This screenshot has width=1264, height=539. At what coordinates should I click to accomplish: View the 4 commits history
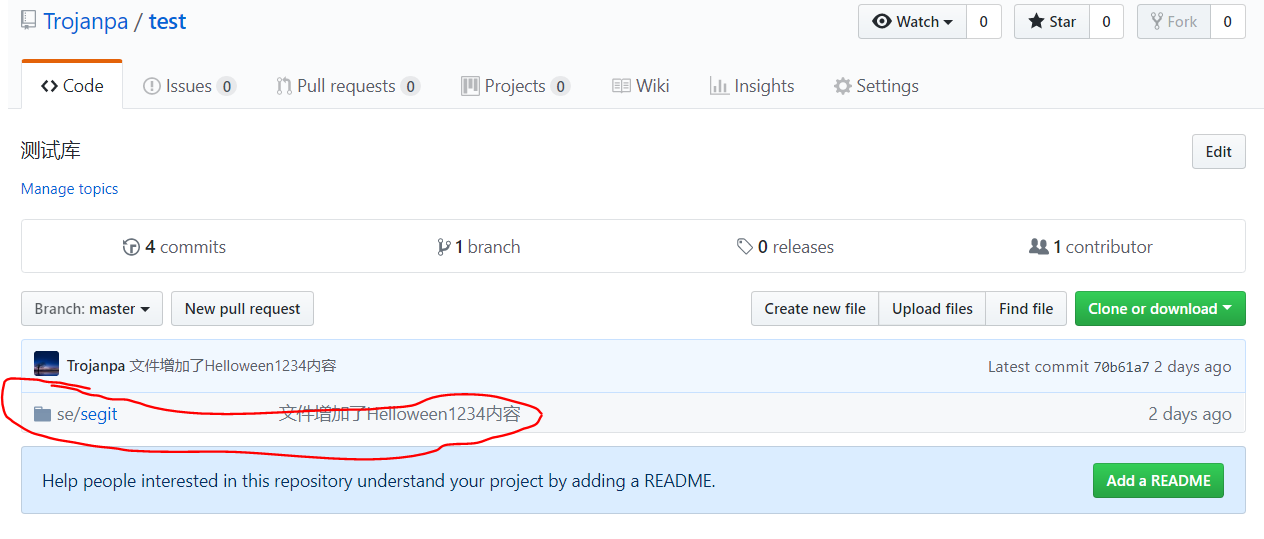click(x=174, y=247)
